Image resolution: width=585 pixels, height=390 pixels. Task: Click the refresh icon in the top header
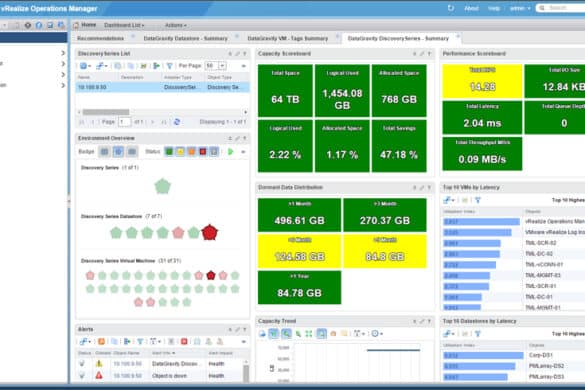point(451,8)
